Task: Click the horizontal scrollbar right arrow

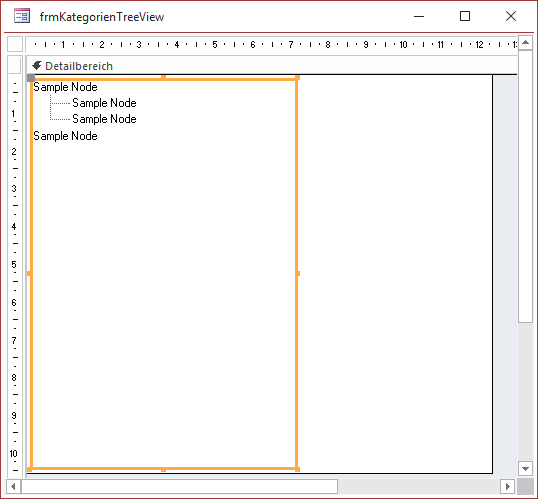Action: point(507,486)
